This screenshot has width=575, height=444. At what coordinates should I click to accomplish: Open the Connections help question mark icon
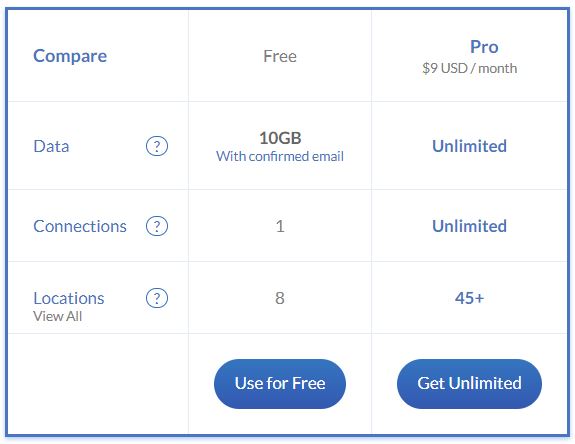tap(157, 226)
